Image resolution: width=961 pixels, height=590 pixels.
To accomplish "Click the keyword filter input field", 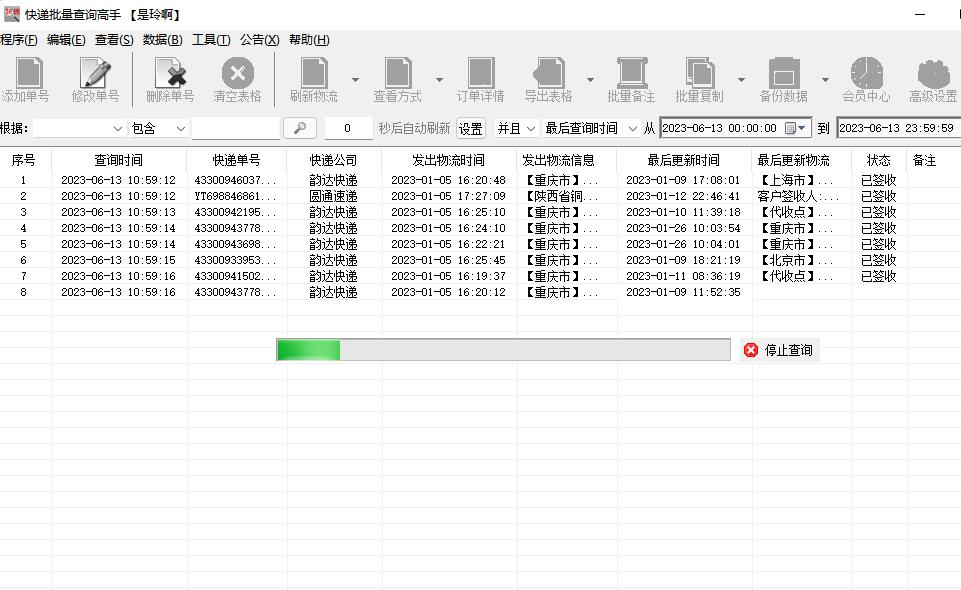I will (x=238, y=128).
